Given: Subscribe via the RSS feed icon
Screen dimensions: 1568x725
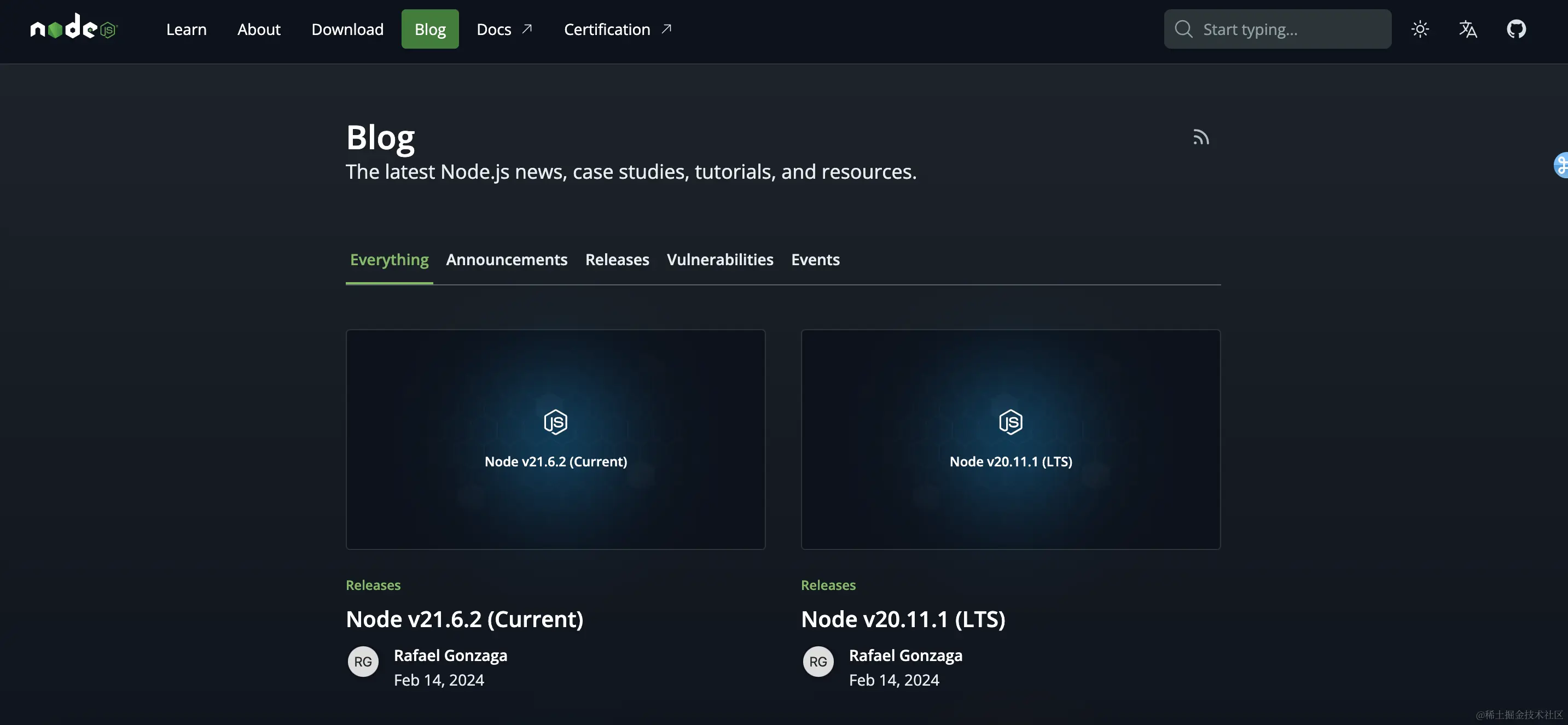Looking at the screenshot, I should coord(1201,137).
